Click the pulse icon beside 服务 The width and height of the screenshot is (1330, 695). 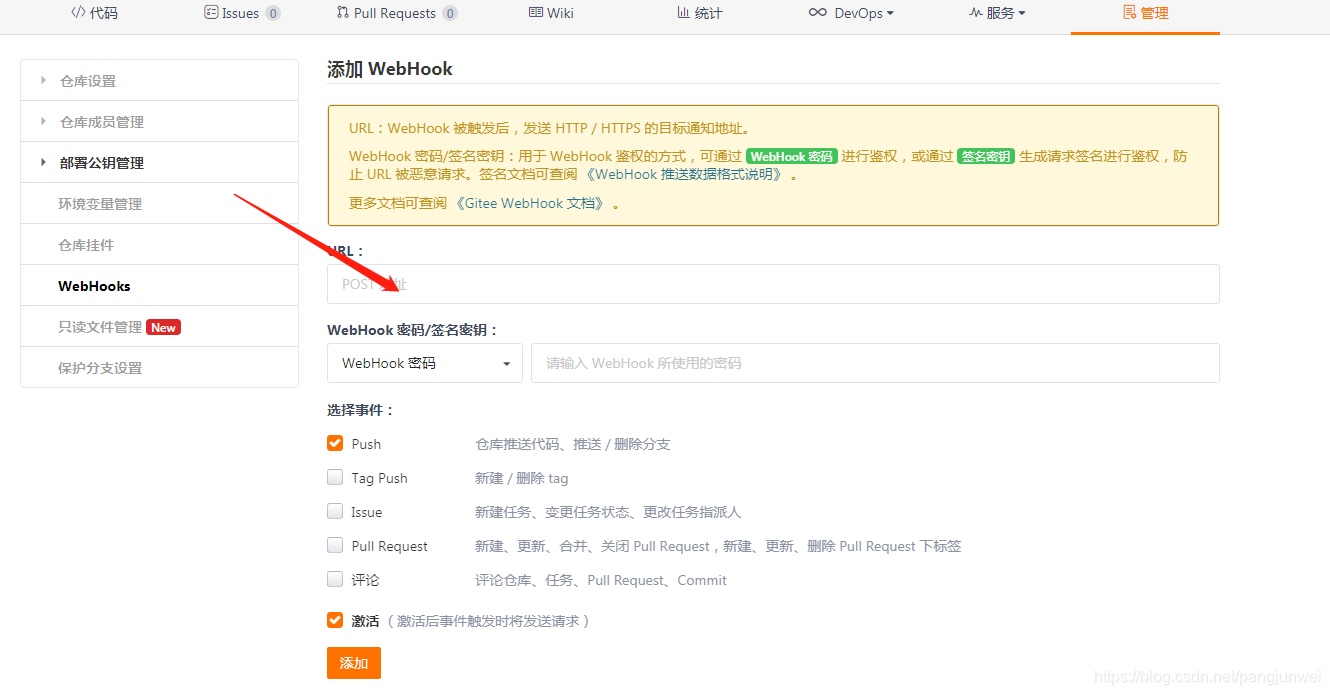976,13
